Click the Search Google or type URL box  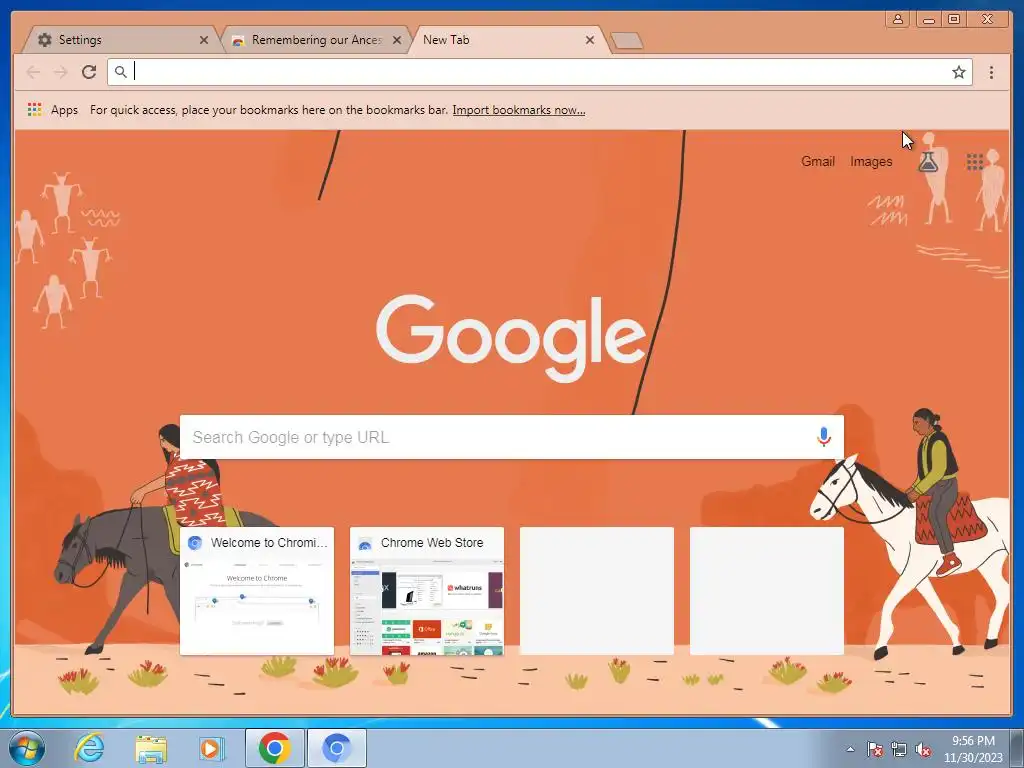pyautogui.click(x=511, y=437)
